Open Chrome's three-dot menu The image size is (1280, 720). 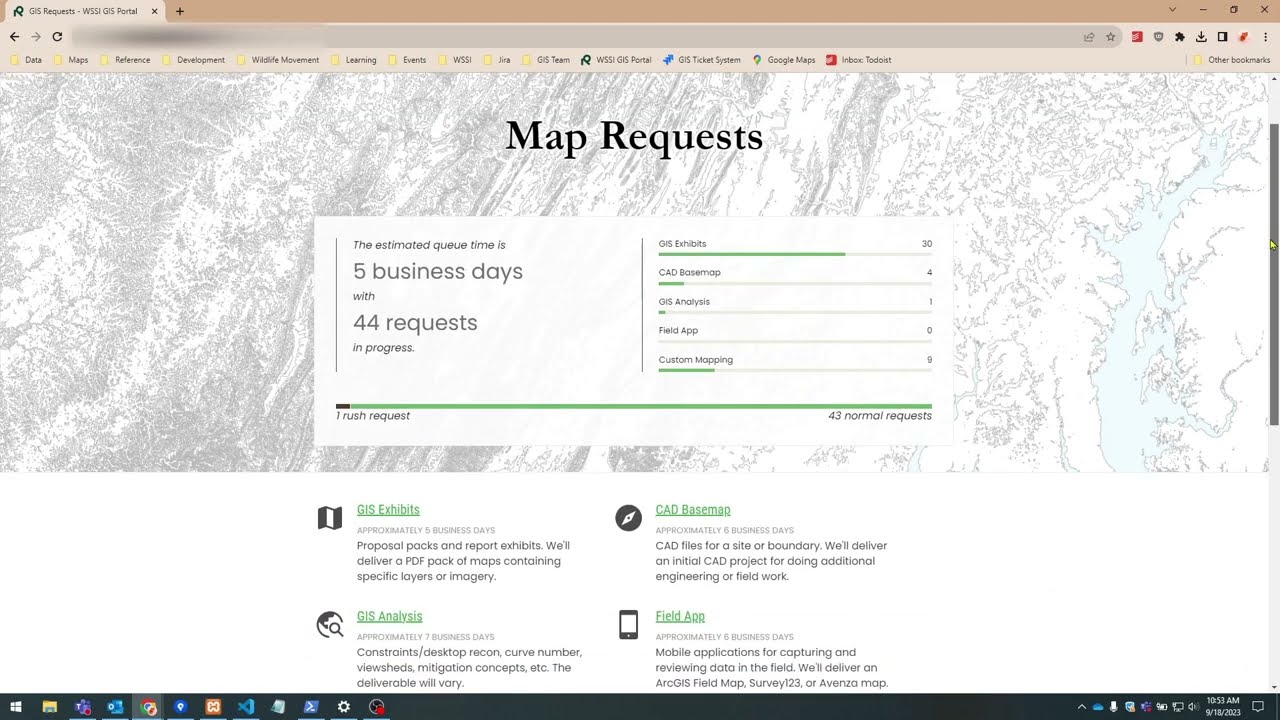click(x=1265, y=37)
